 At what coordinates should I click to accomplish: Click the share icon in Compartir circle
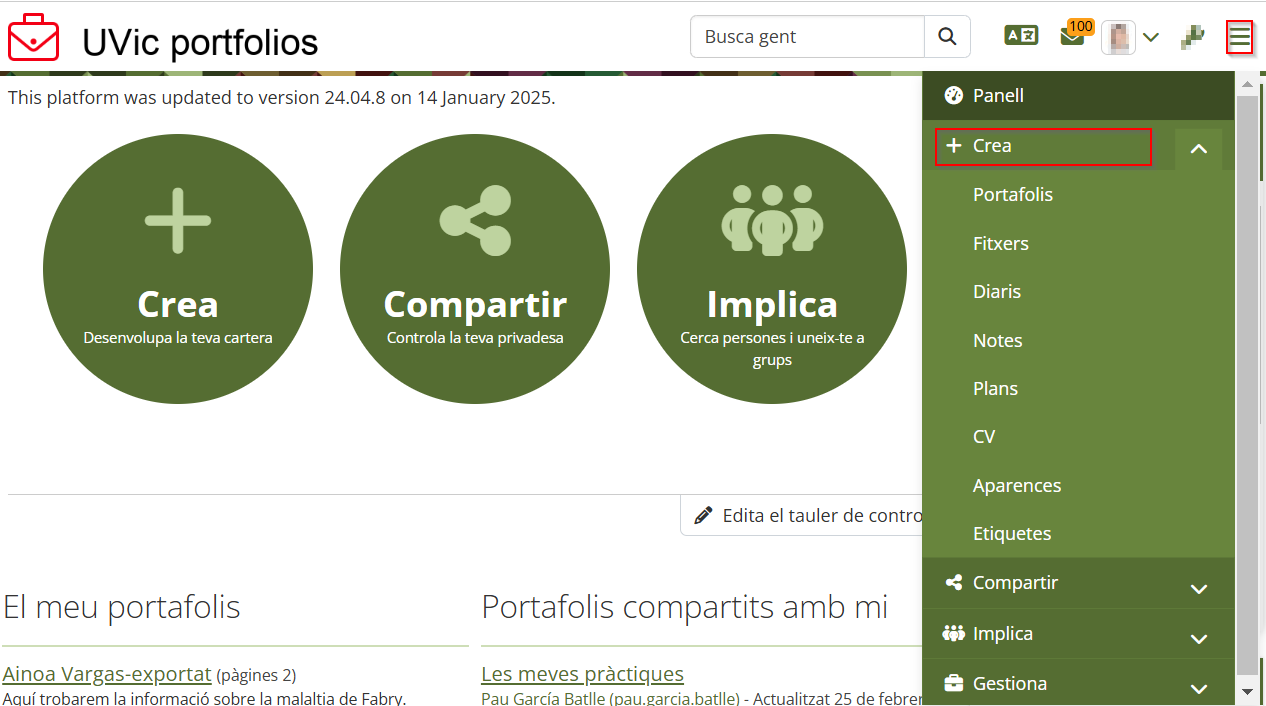[475, 220]
